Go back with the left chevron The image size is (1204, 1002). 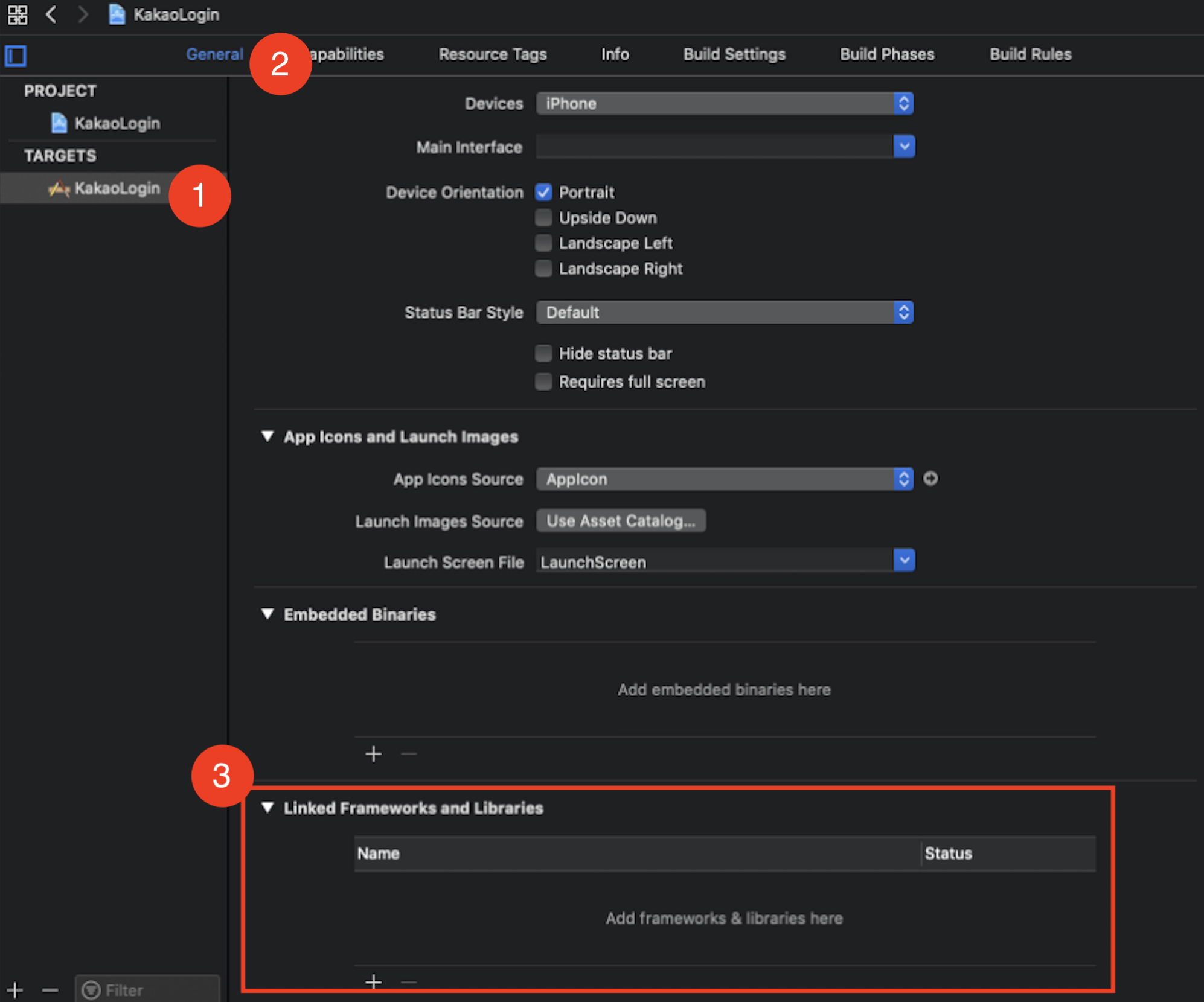(x=51, y=14)
